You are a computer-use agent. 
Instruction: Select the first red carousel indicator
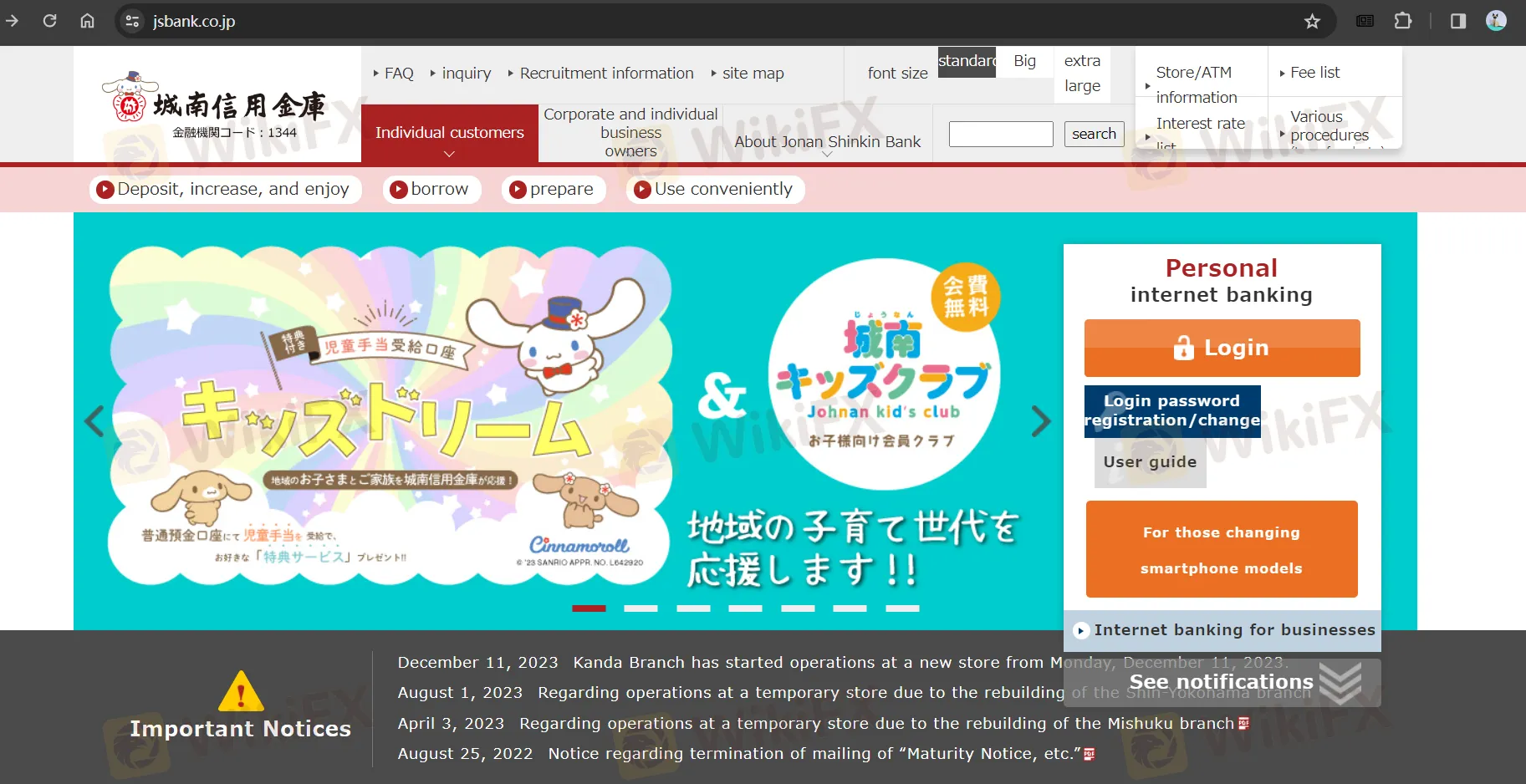click(589, 608)
